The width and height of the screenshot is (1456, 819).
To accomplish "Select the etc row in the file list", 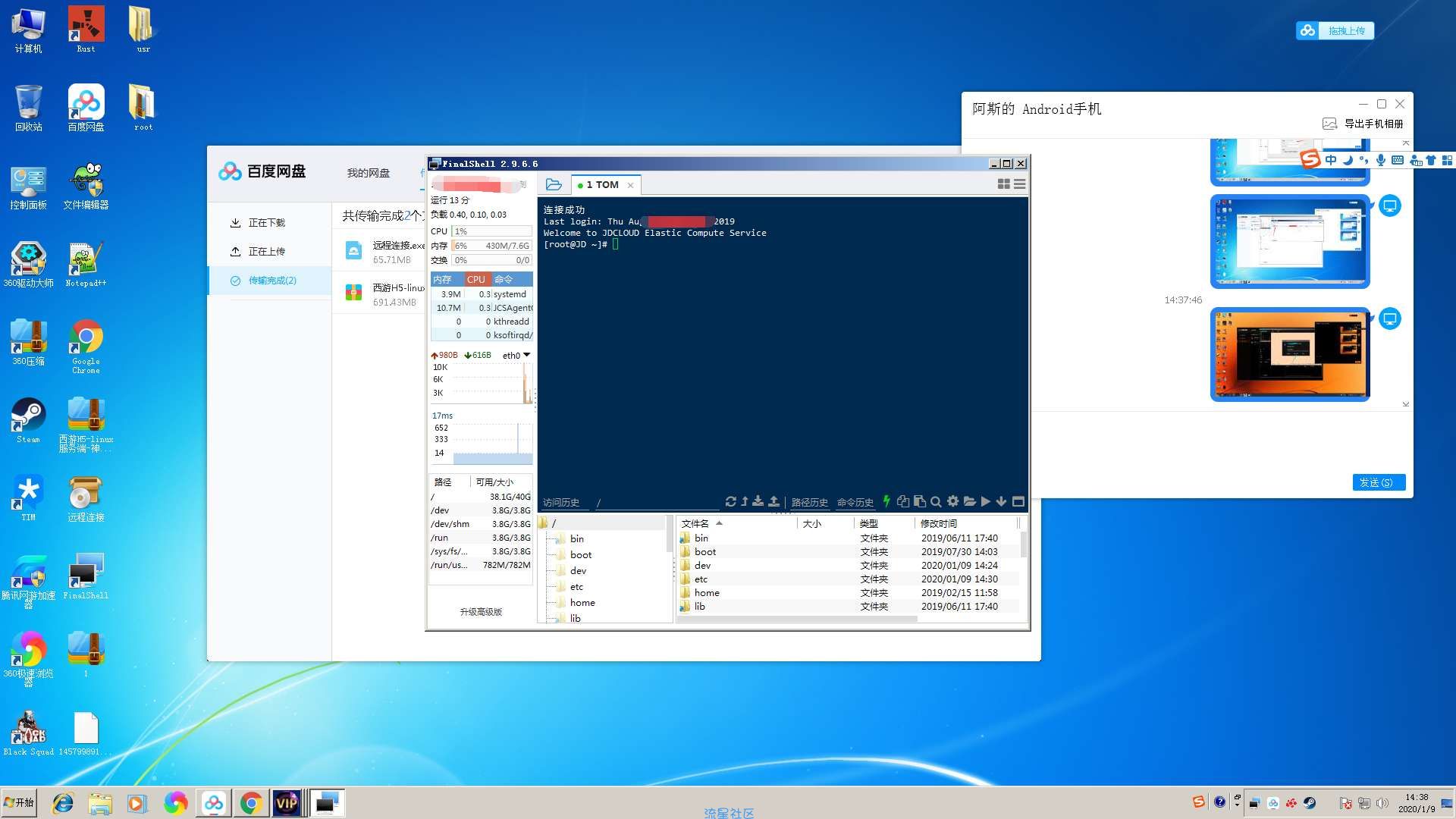I will 849,579.
